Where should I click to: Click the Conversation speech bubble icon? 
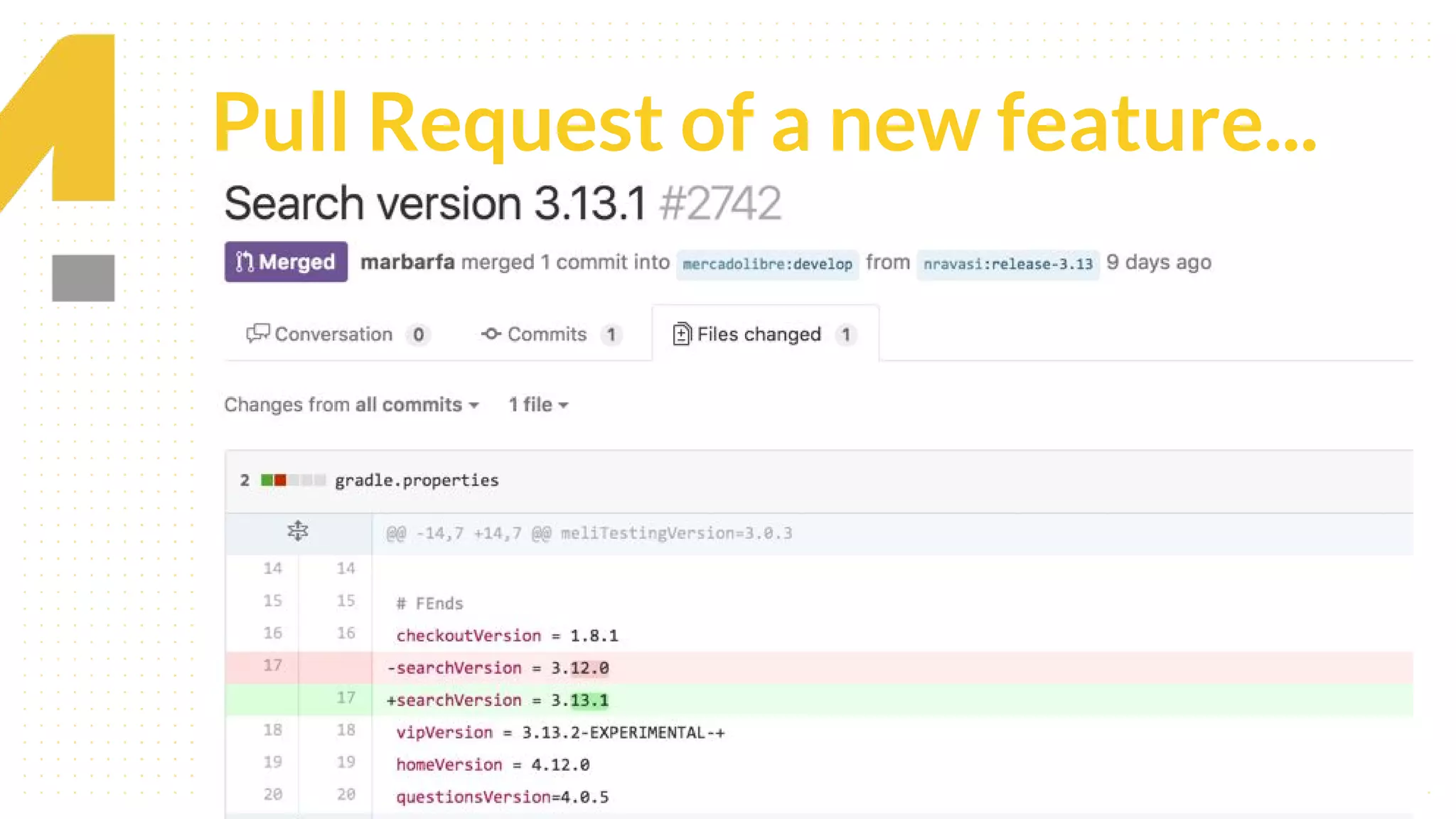[257, 333]
